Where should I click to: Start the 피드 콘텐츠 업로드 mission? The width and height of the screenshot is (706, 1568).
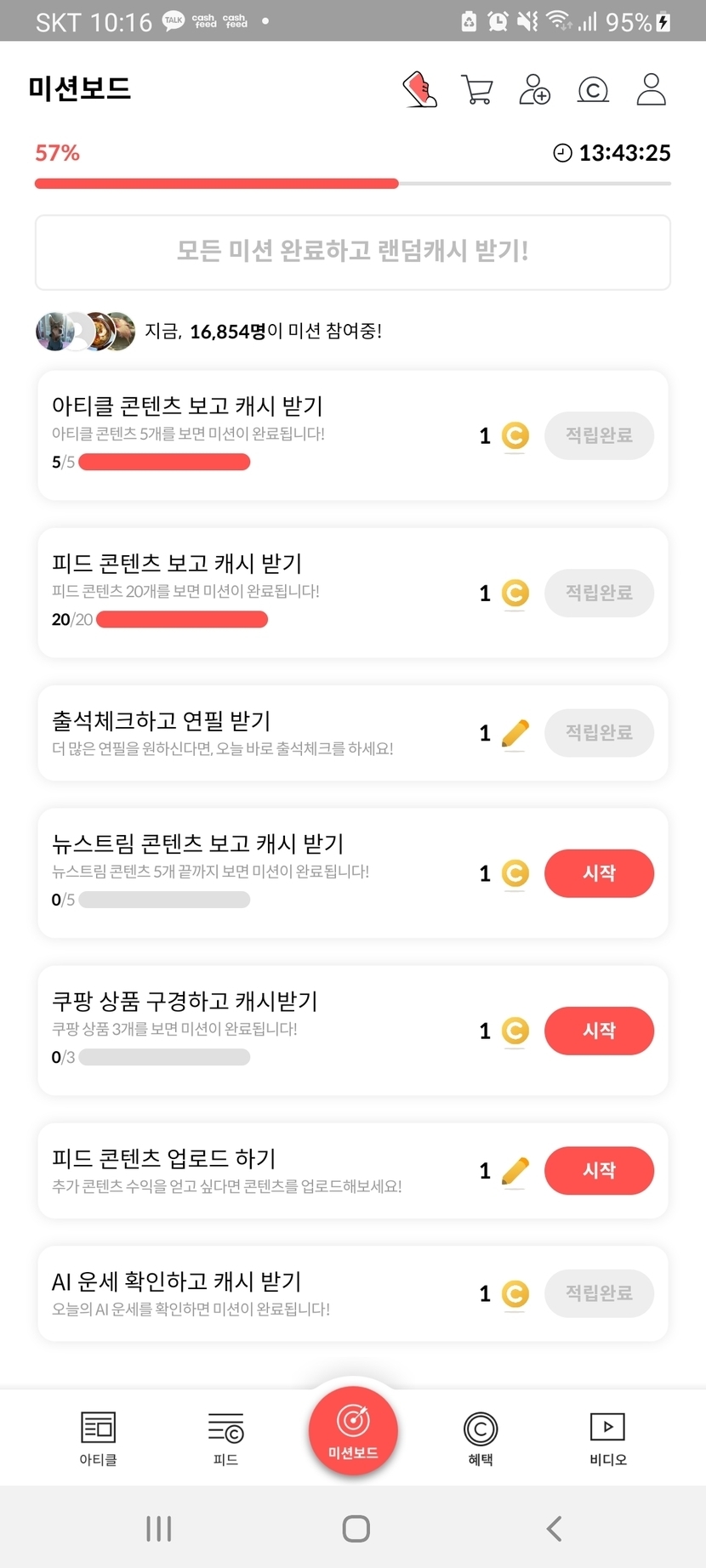point(599,1171)
